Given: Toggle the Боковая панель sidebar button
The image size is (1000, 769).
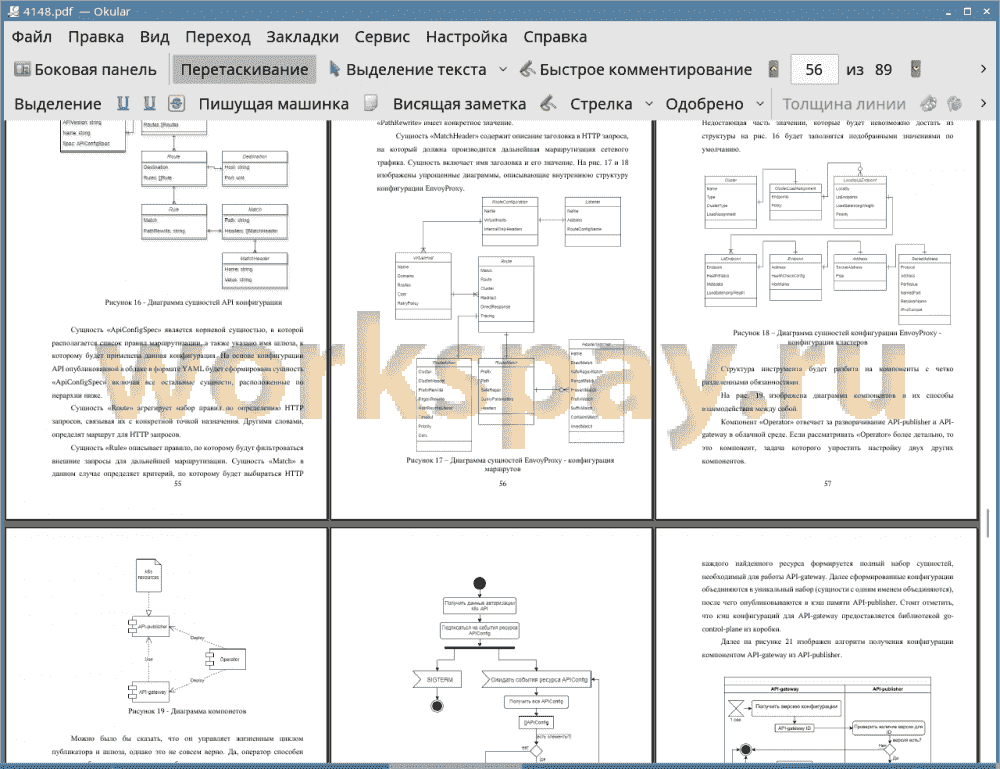Looking at the screenshot, I should pos(85,70).
